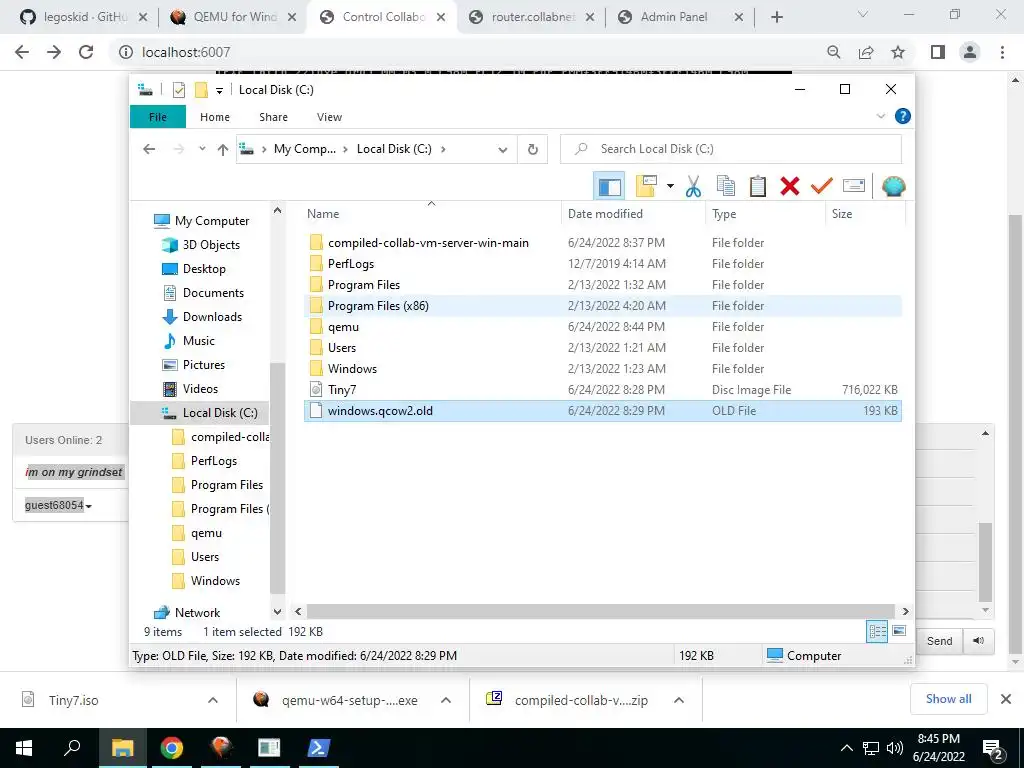
Task: Open the Home ribbon tab
Action: coord(215,117)
